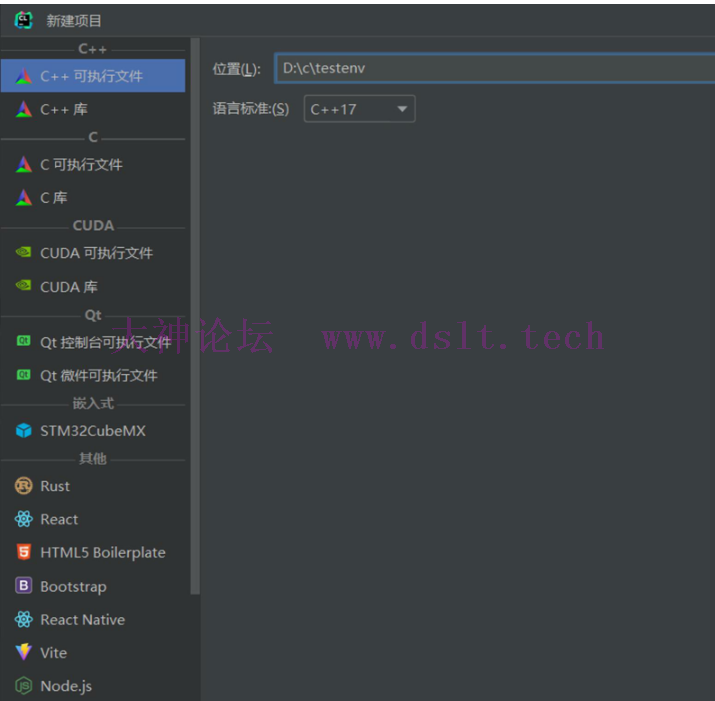Click the CUDA 库 NVIDIA icon
Screen dimensions: 715x701
coord(24,286)
